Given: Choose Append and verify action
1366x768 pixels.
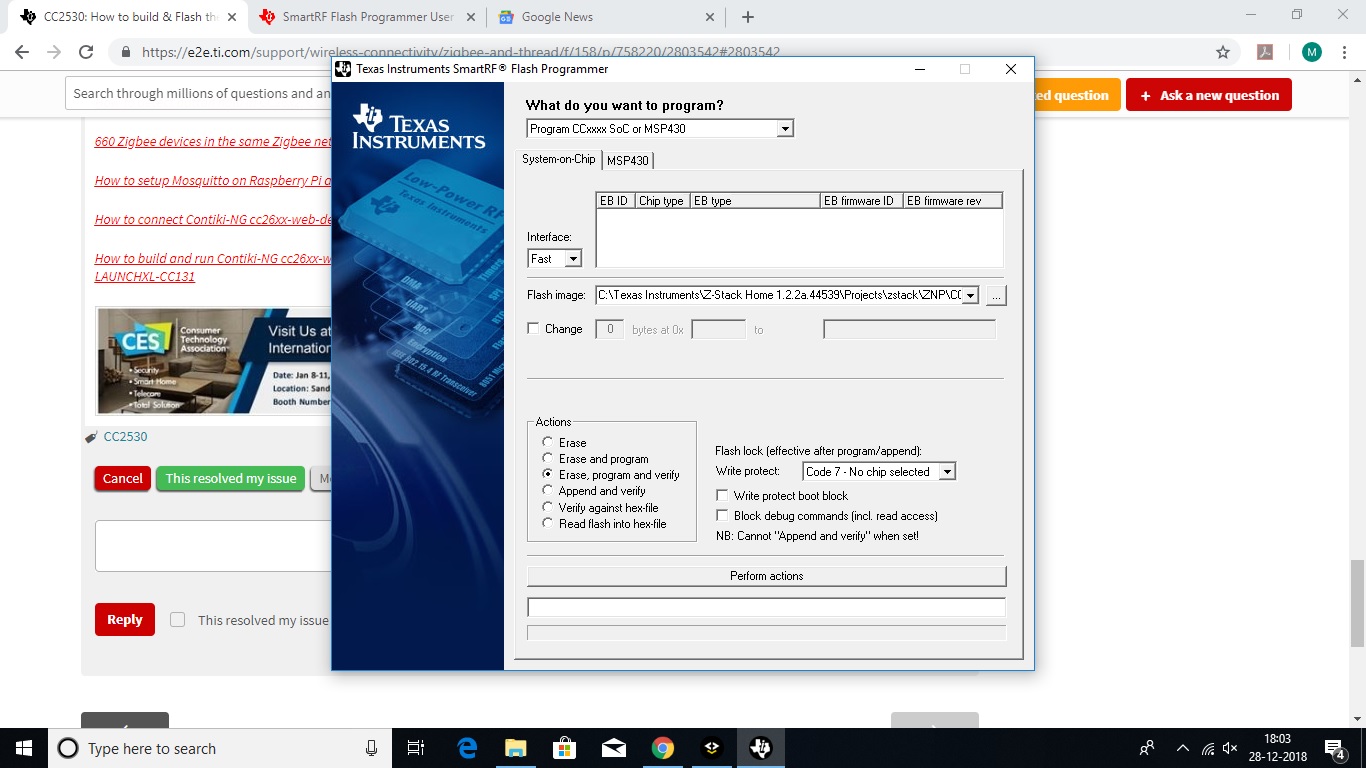Looking at the screenshot, I should tap(547, 490).
